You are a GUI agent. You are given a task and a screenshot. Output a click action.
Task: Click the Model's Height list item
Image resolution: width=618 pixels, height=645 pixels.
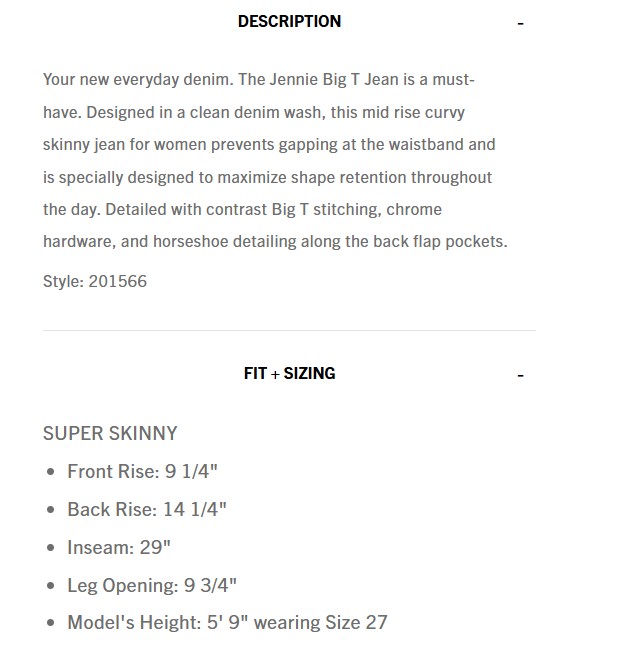click(227, 622)
